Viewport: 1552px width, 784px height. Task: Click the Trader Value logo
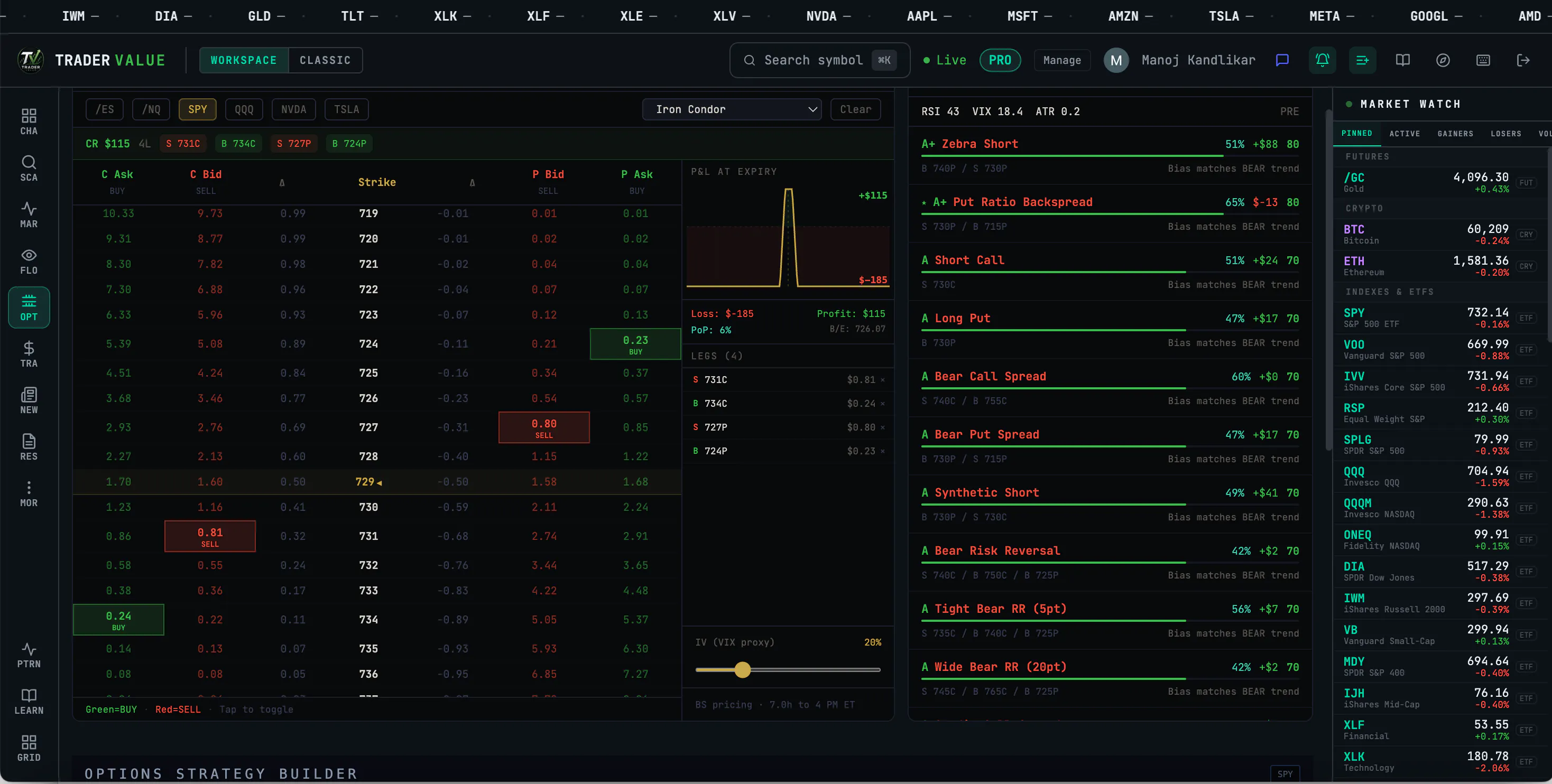click(31, 60)
